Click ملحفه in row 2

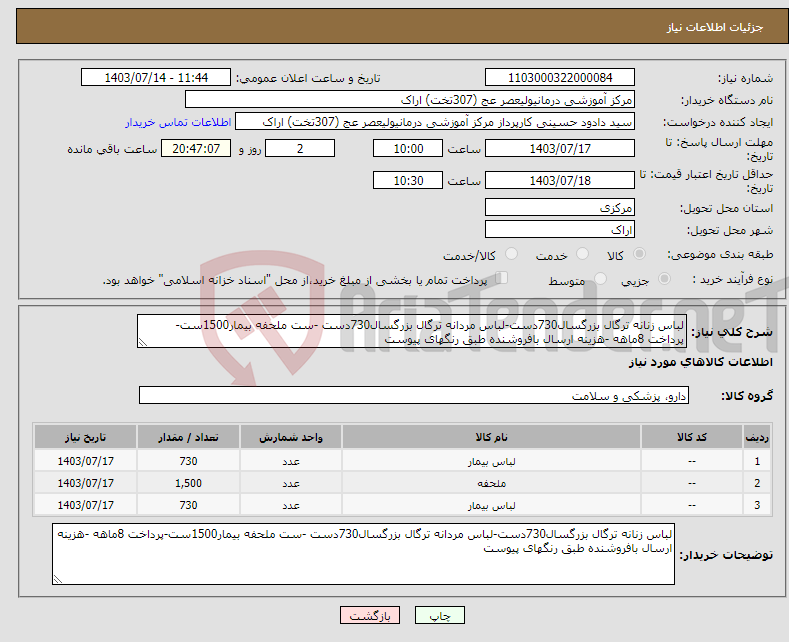pos(491,484)
